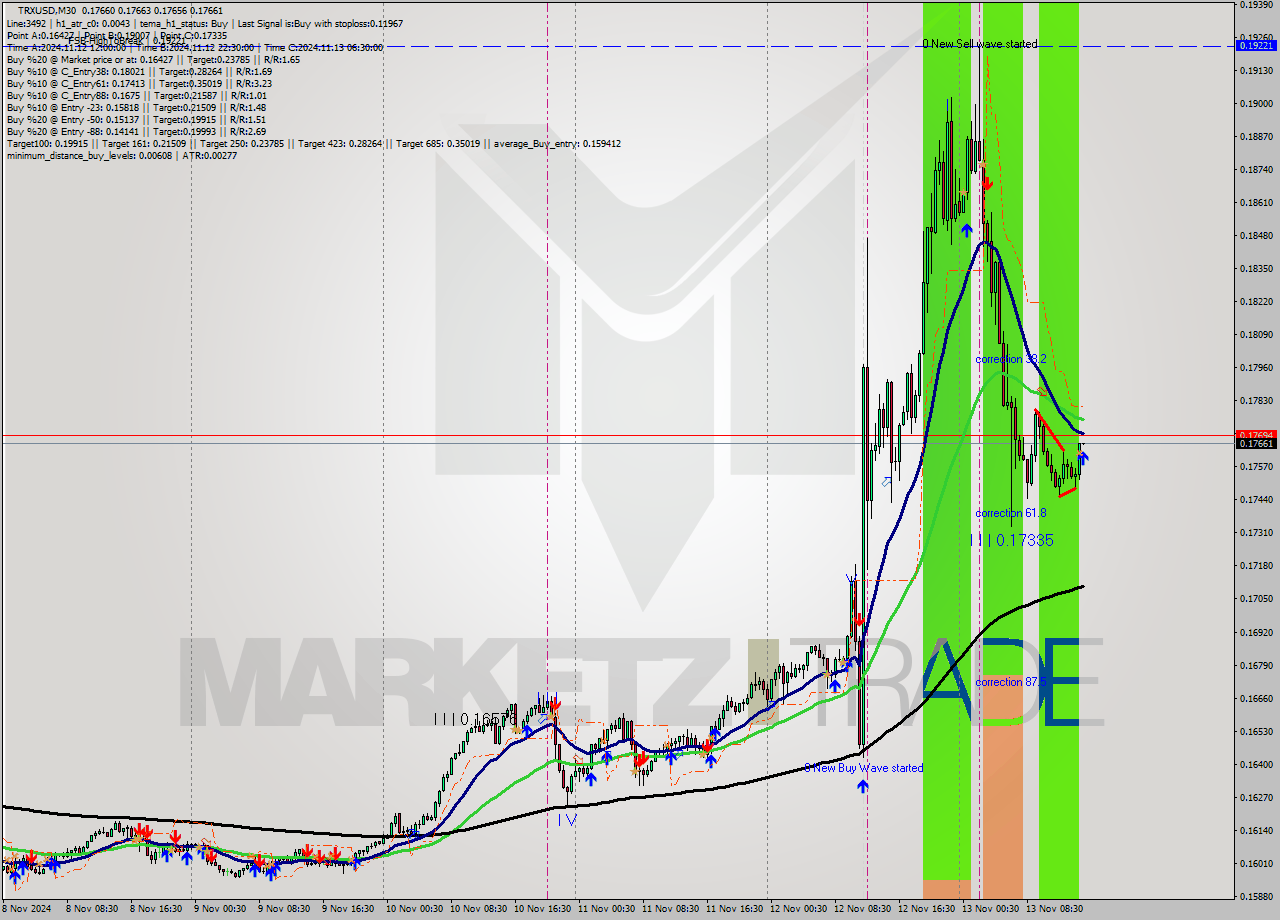Select the '11 Nov 08:30' time axis label
This screenshot has height=920, width=1280.
[671, 909]
